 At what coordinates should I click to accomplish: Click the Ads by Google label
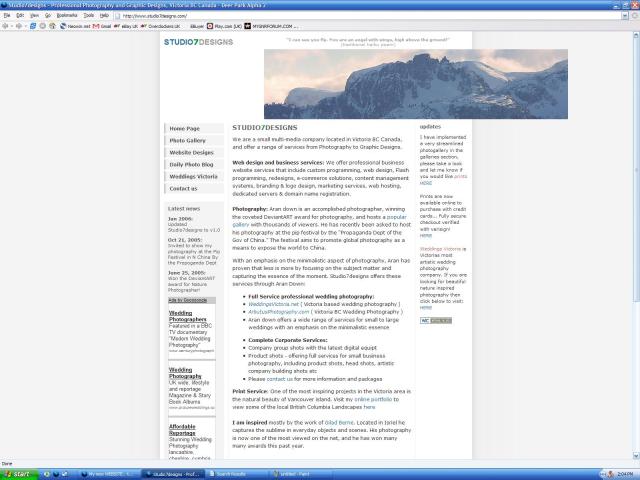[188, 300]
